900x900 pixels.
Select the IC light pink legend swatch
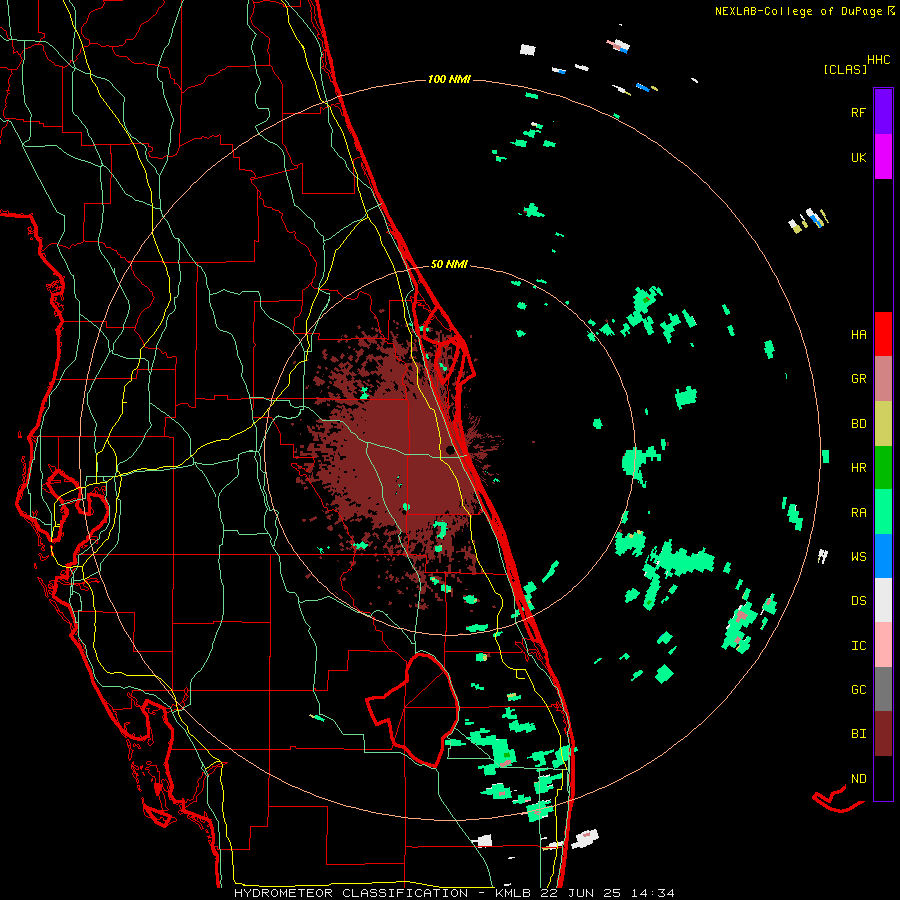click(883, 645)
